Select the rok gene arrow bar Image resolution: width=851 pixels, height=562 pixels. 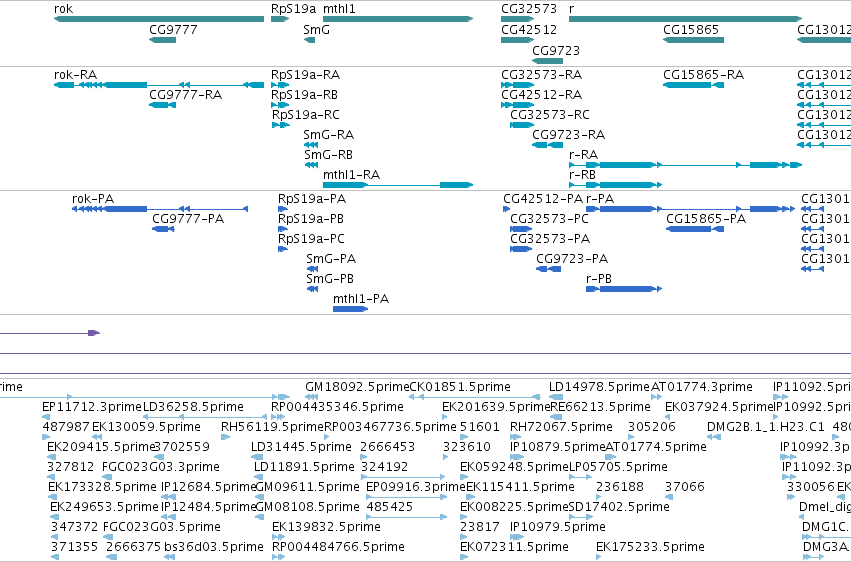click(159, 19)
